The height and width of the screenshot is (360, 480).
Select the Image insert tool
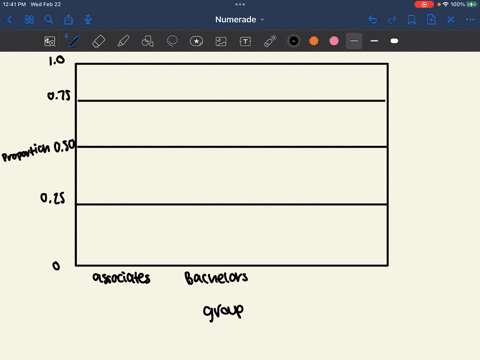pyautogui.click(x=221, y=41)
